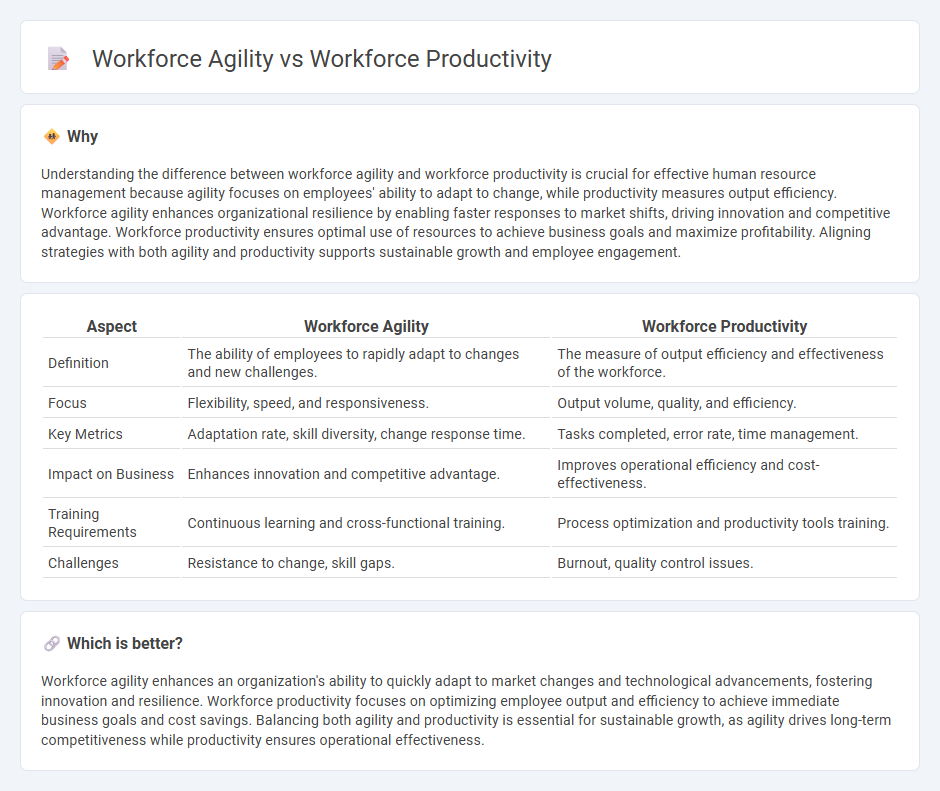Viewport: 940px width, 791px height.
Task: Click the paragraph starting 'Workforce agility enhances an organization's'
Action: tap(466, 711)
